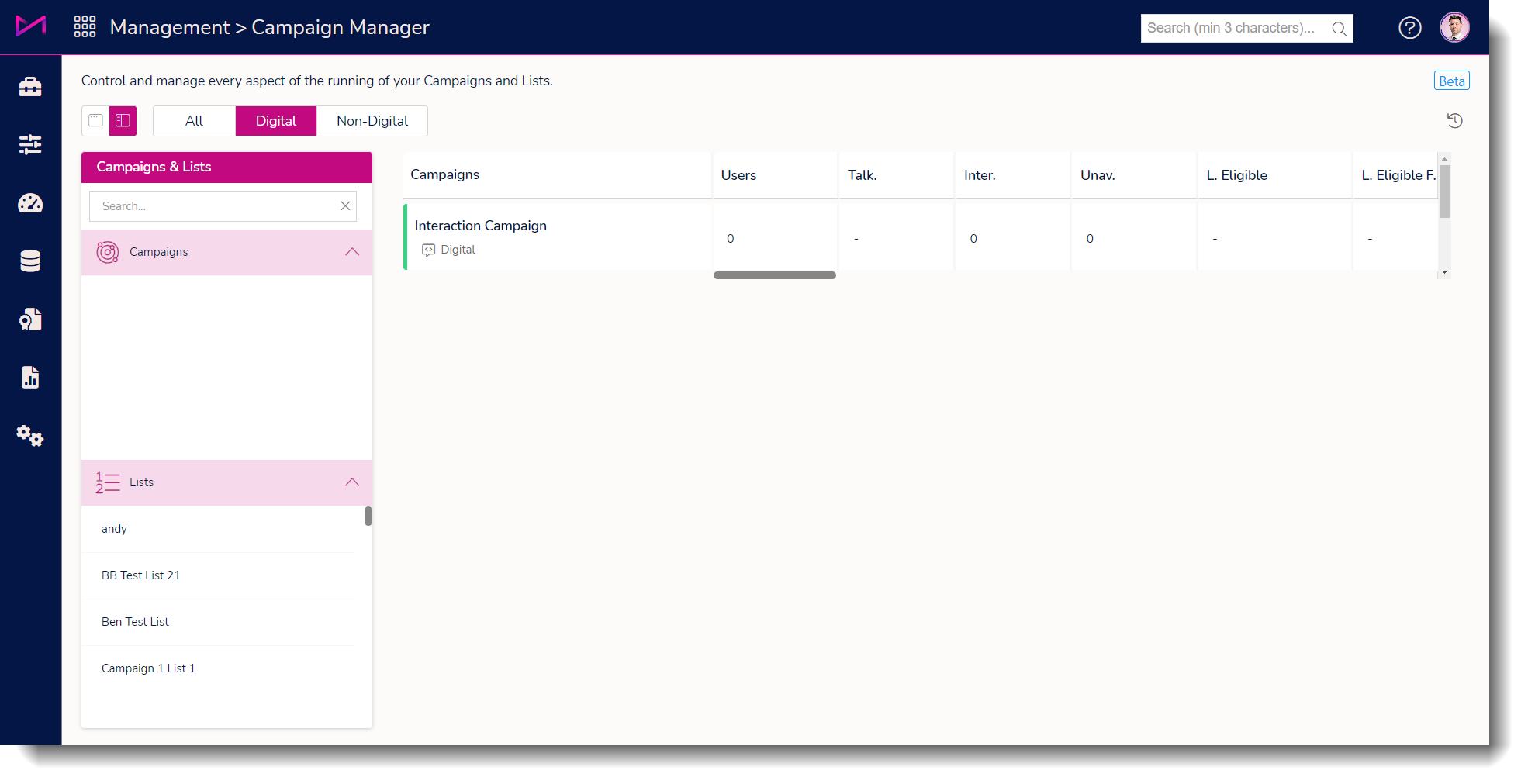Click the table scroll down arrow
Image resolution: width=1528 pixels, height=784 pixels.
tap(1444, 272)
